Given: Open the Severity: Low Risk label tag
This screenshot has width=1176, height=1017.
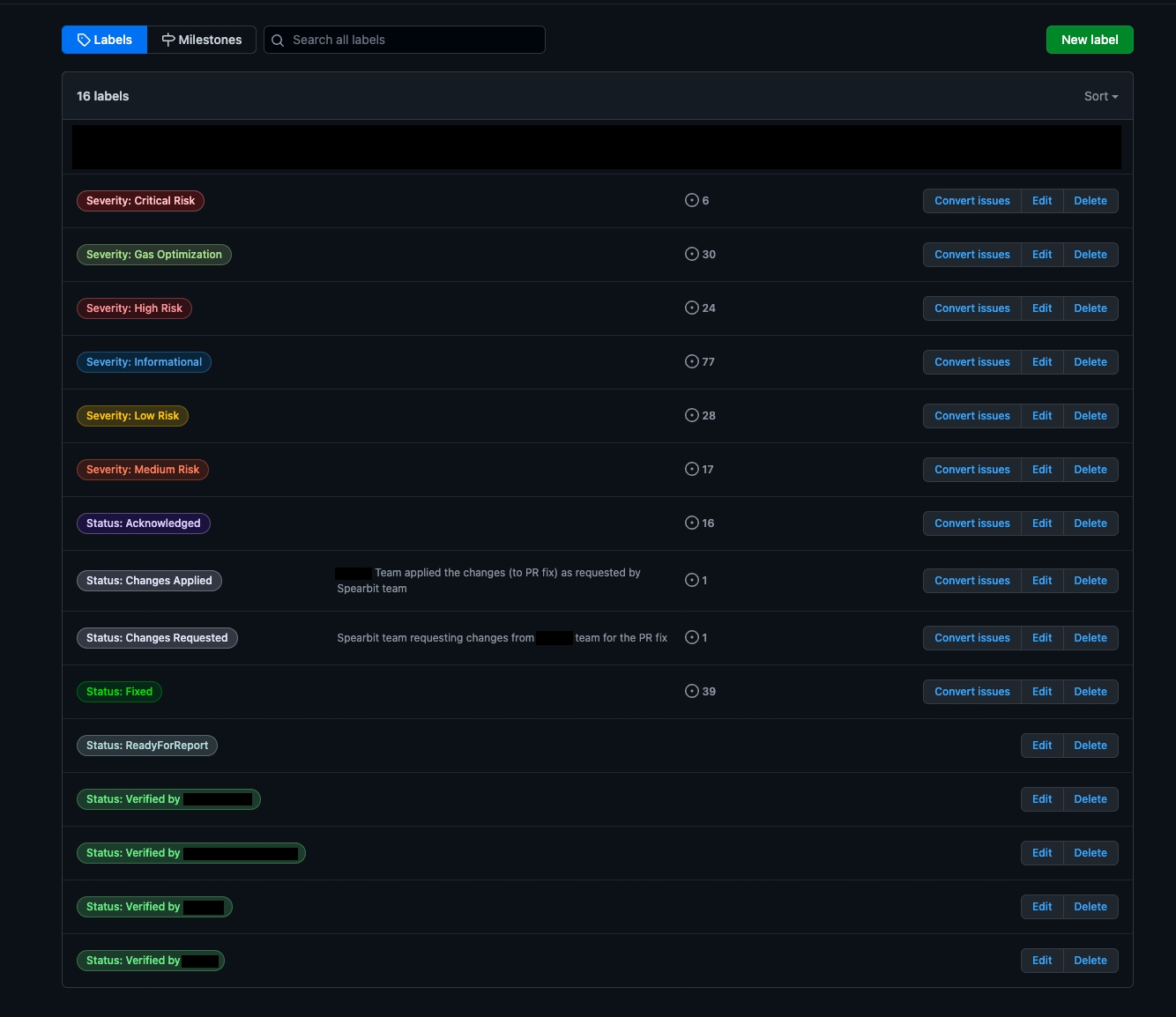Looking at the screenshot, I should pyautogui.click(x=132, y=416).
